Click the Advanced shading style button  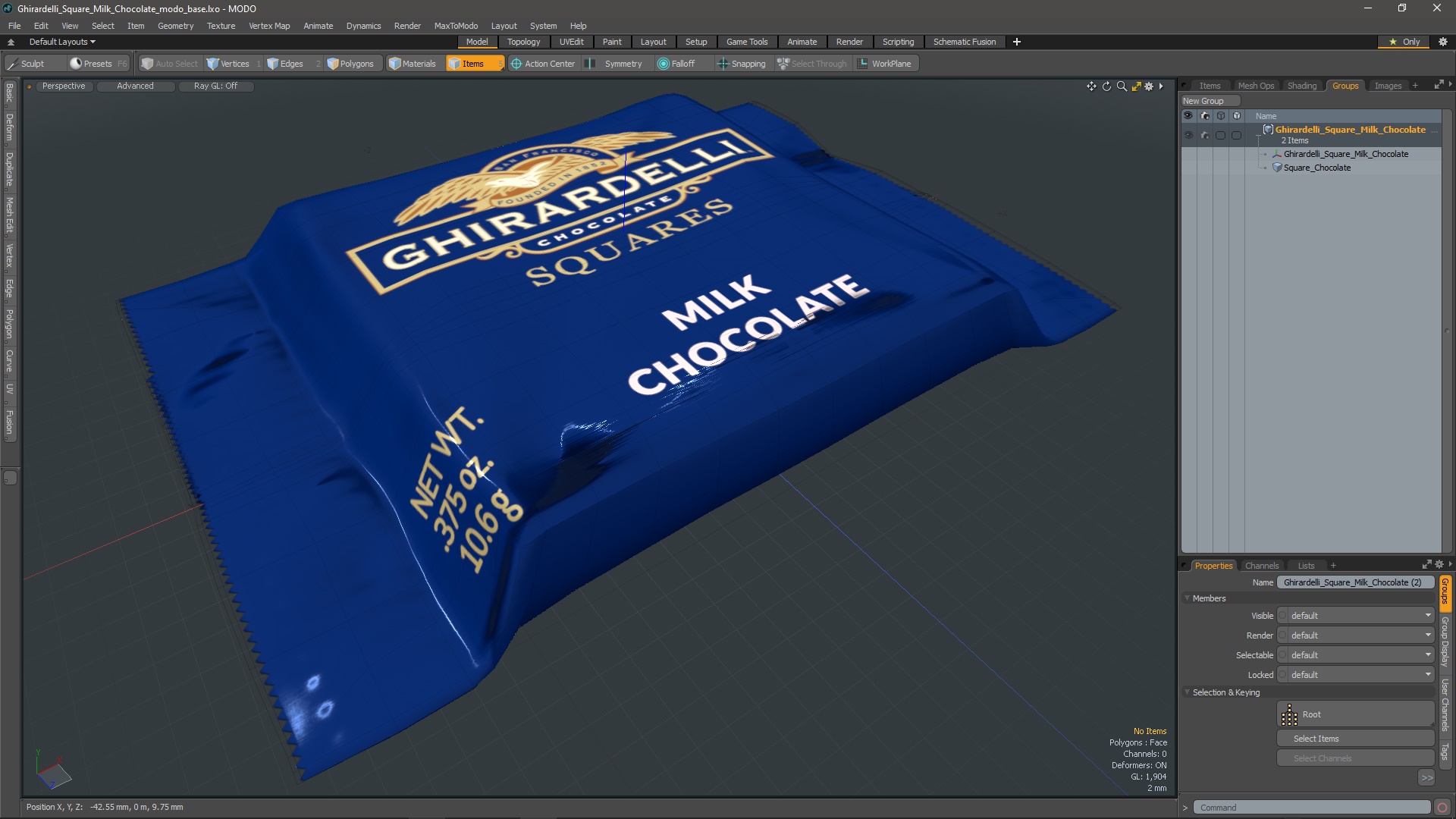[x=135, y=86]
